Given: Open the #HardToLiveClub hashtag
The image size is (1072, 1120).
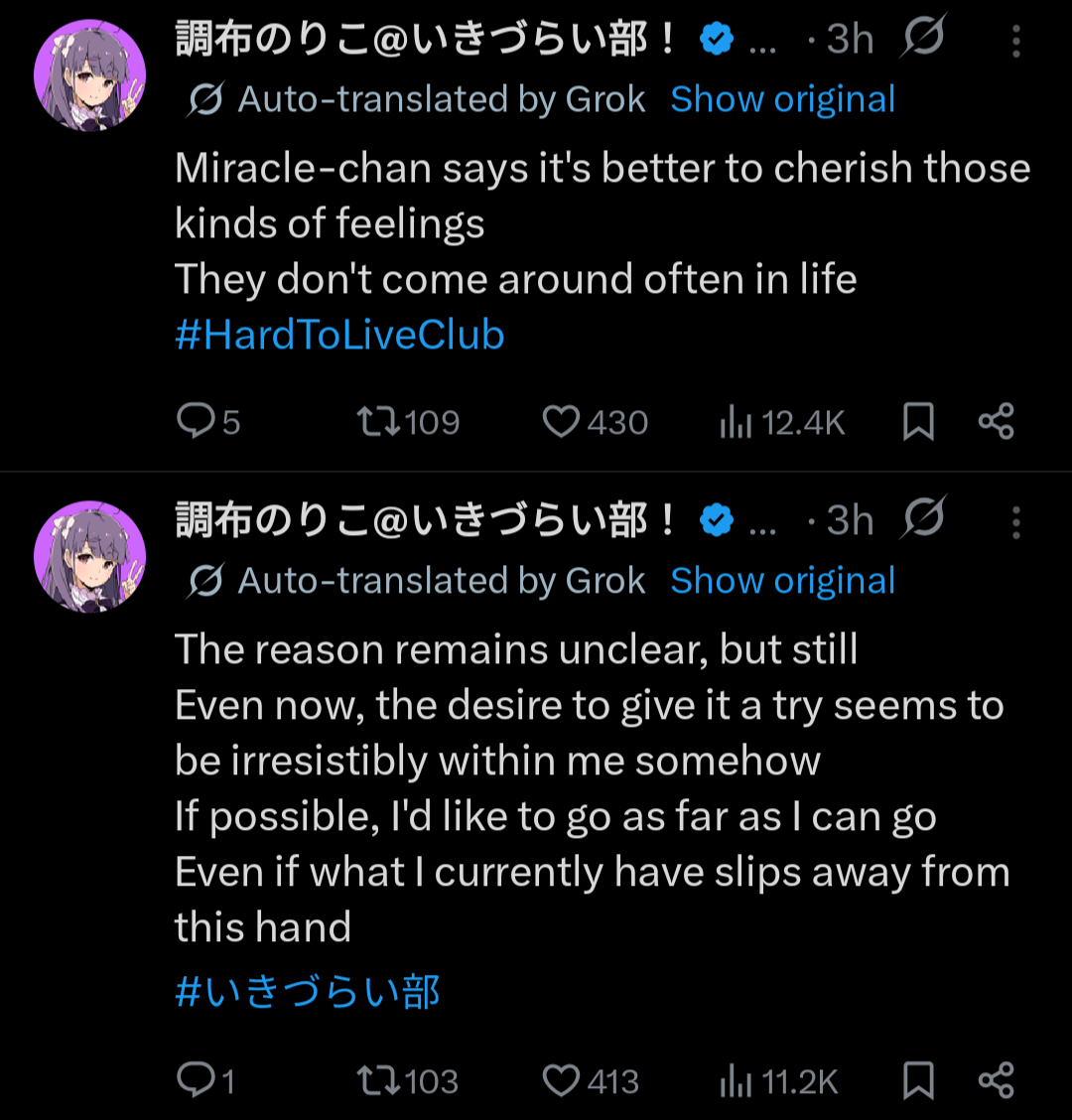Looking at the screenshot, I should point(339,336).
